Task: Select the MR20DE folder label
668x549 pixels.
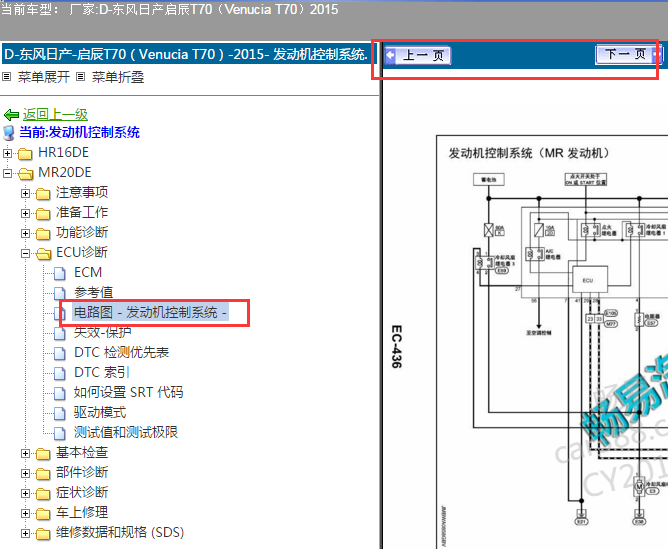Action: [x=65, y=172]
